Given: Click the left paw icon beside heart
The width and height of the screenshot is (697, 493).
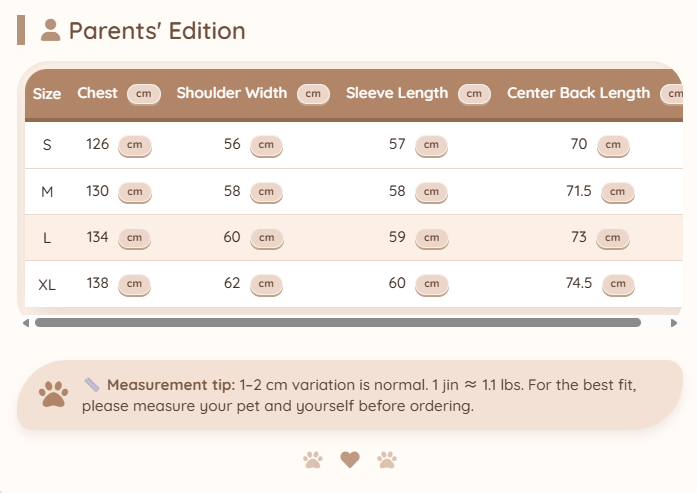Looking at the screenshot, I should tap(313, 460).
